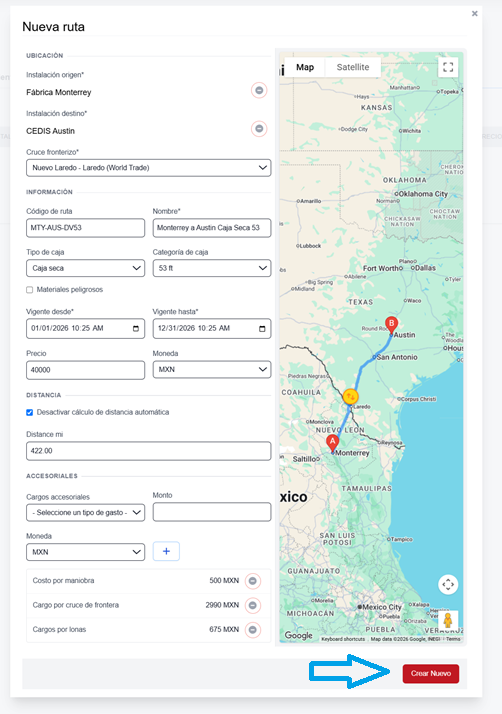The width and height of the screenshot is (502, 714).
Task: Open the map Keyboard shortcuts link
Action: coord(343,639)
